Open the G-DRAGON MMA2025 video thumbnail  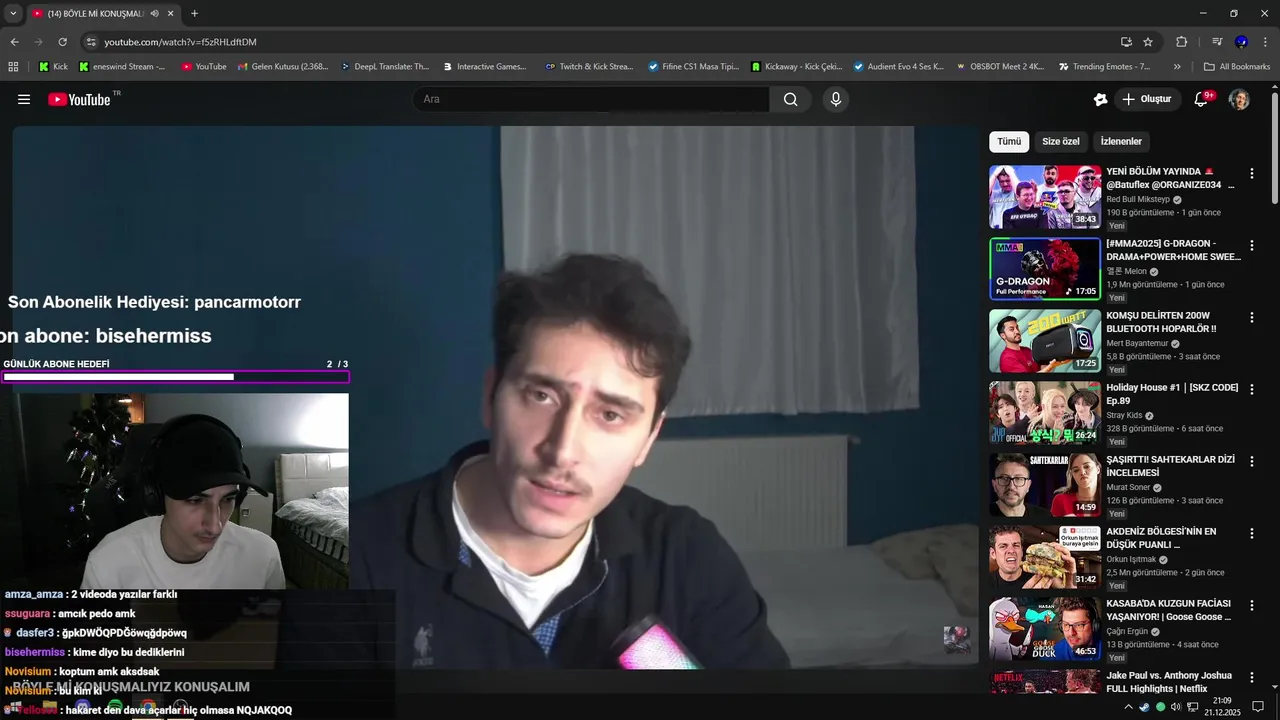(x=1045, y=269)
